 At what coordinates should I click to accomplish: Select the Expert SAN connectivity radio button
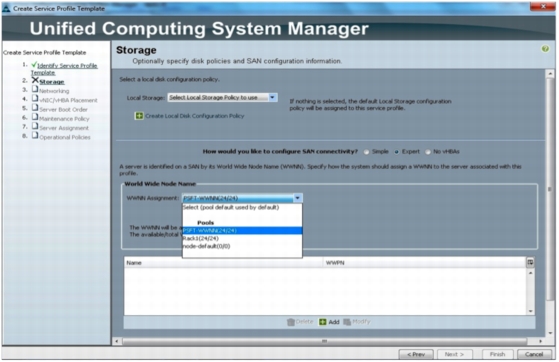396,152
